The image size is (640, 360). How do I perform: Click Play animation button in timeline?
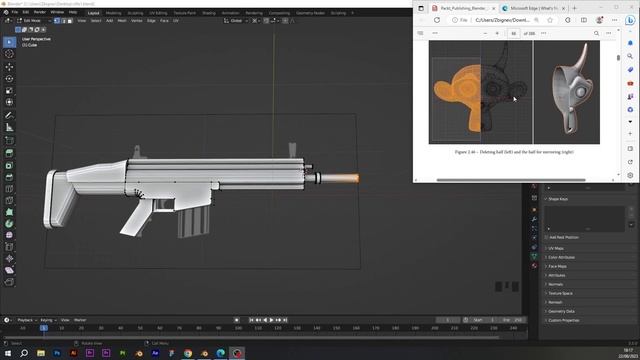tap(271, 320)
